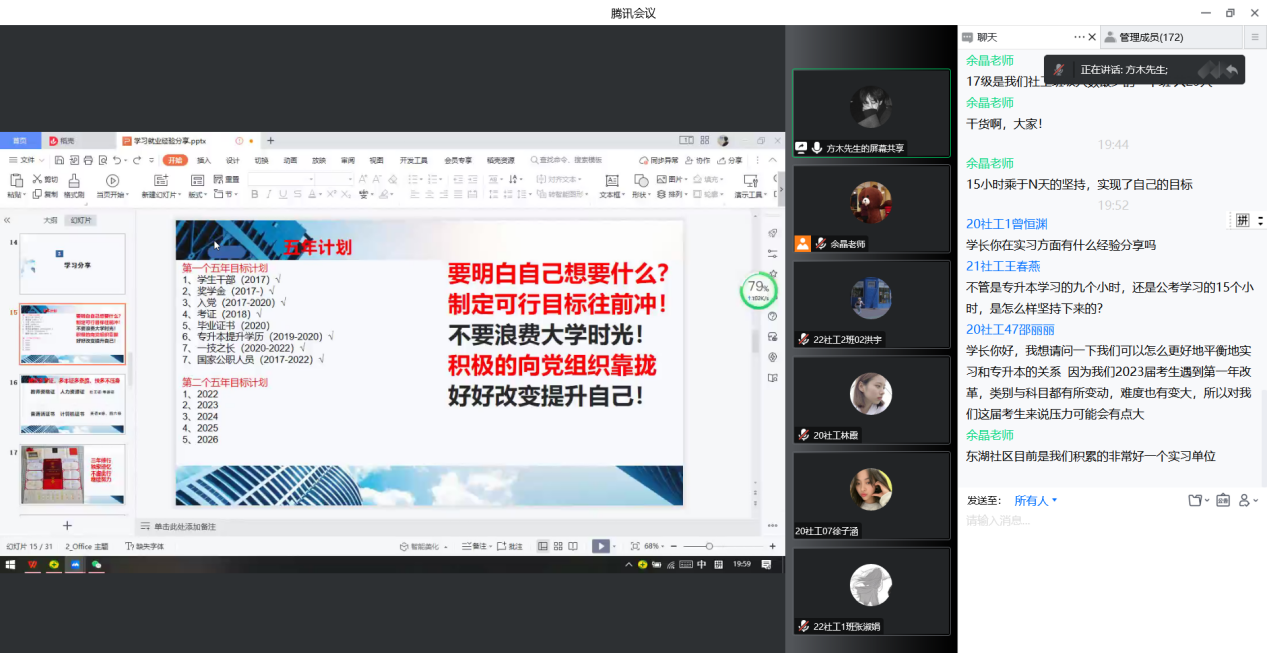Screen dimensions: 1267x653
Task: Open the 插入 ribbon tab
Action: coord(204,160)
